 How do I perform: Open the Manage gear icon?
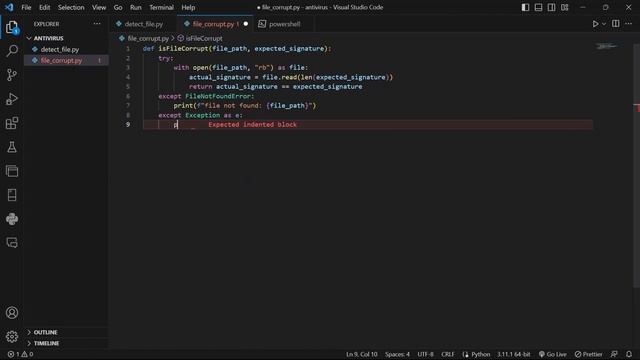click(x=12, y=337)
